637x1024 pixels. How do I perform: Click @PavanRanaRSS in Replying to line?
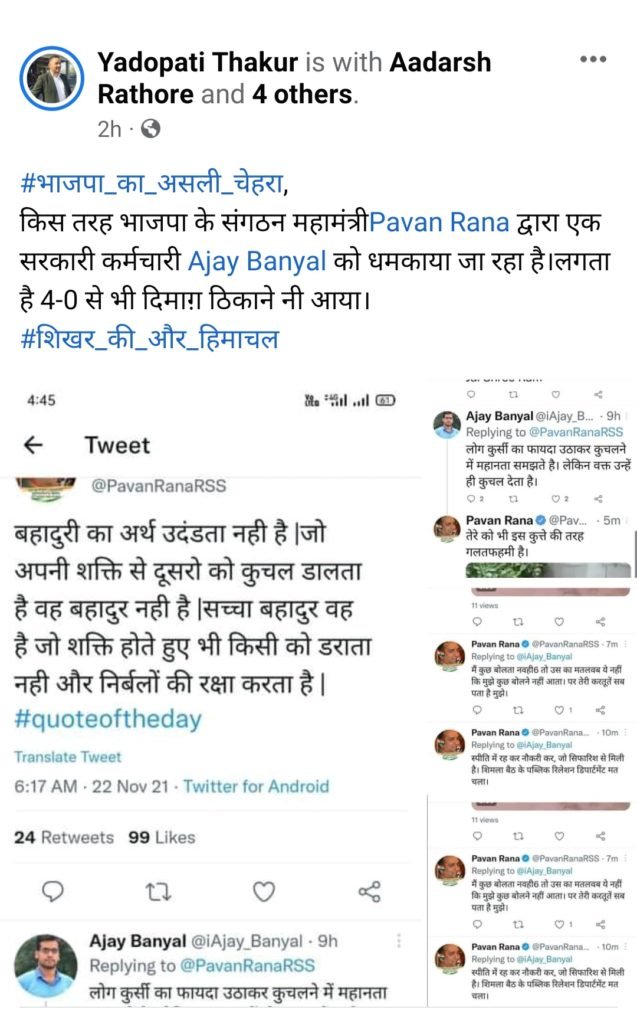click(247, 966)
